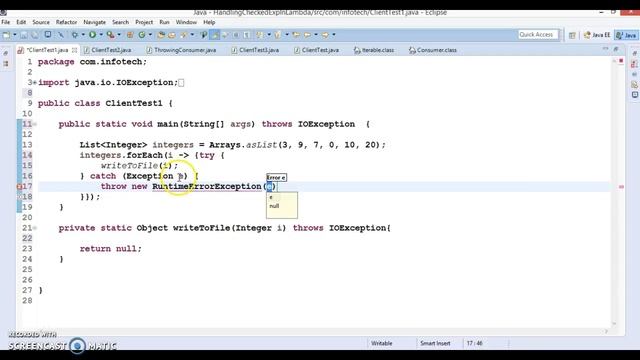Click the red error mark in overview ruler
The width and height of the screenshot is (640, 360).
[621, 187]
